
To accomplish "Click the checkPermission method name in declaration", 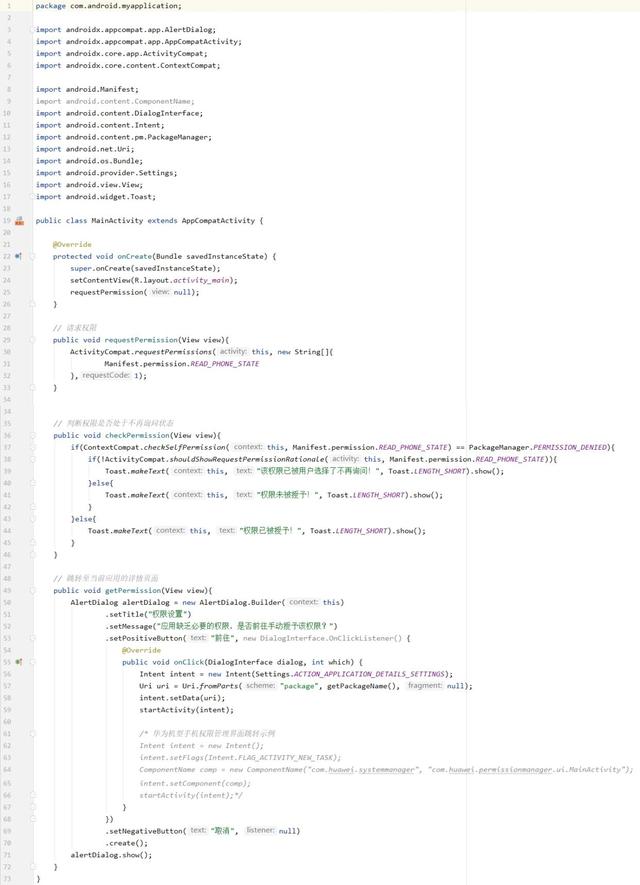I will (137, 435).
